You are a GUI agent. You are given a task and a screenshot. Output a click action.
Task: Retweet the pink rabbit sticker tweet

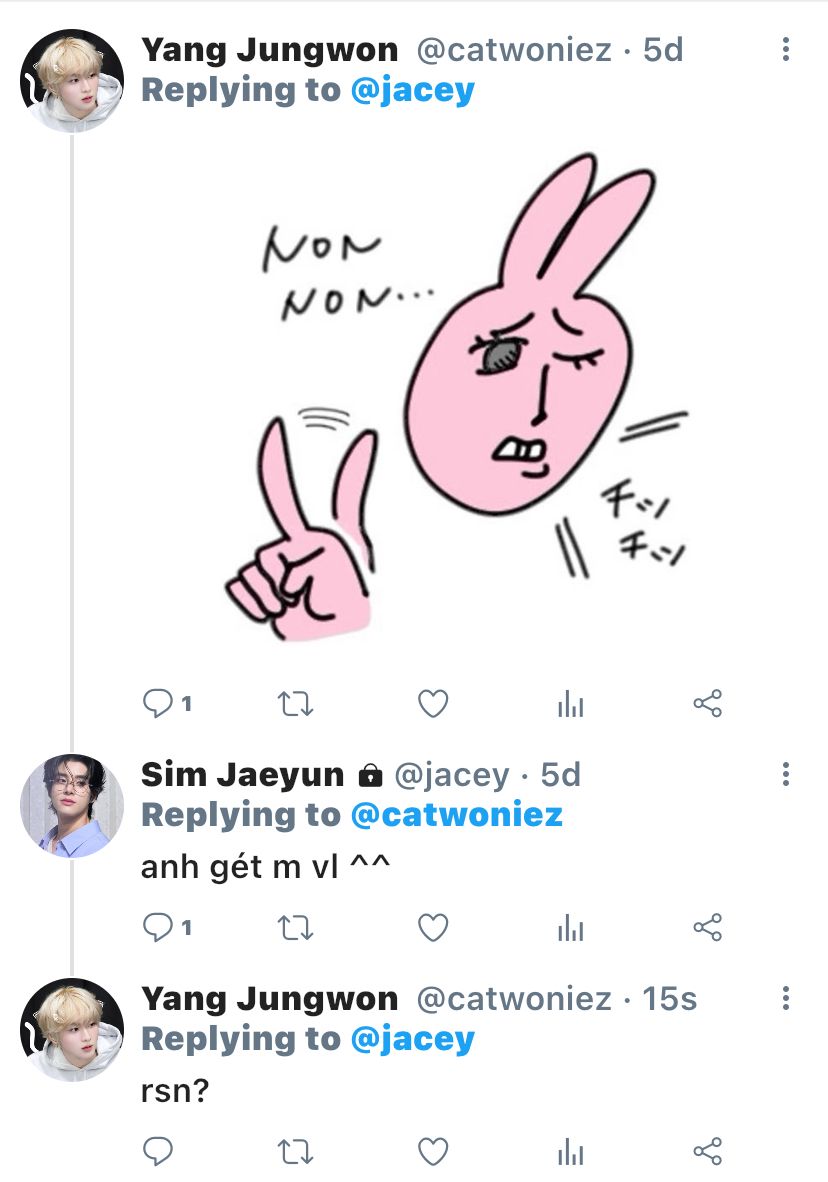point(294,705)
